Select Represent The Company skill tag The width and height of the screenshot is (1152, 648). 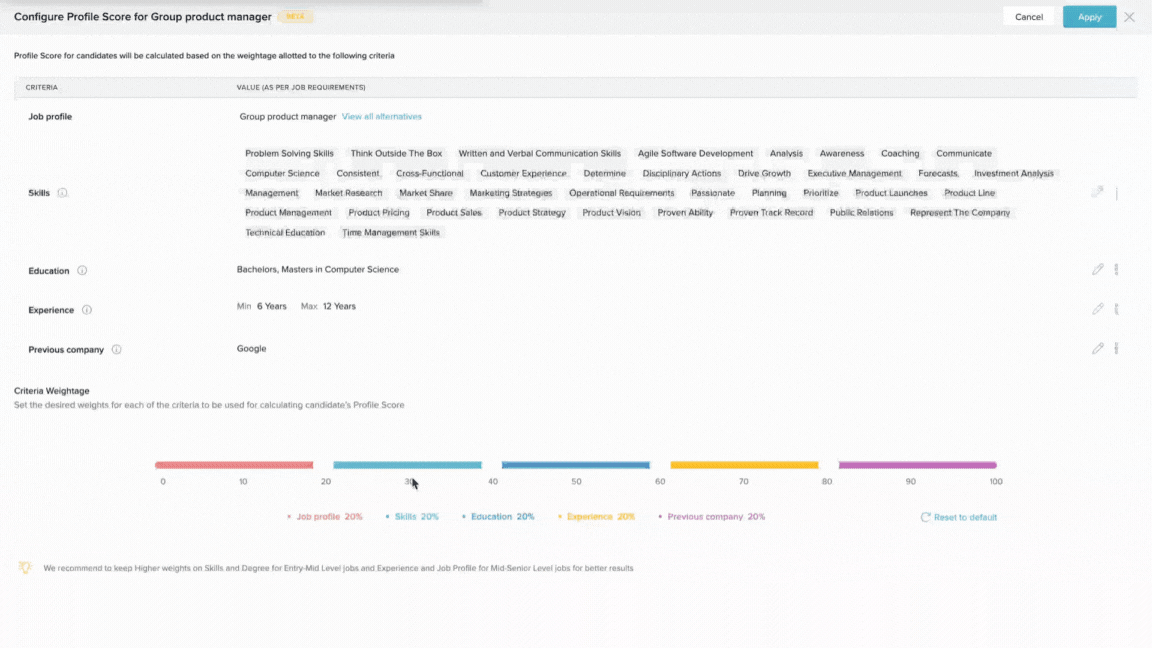[960, 212]
